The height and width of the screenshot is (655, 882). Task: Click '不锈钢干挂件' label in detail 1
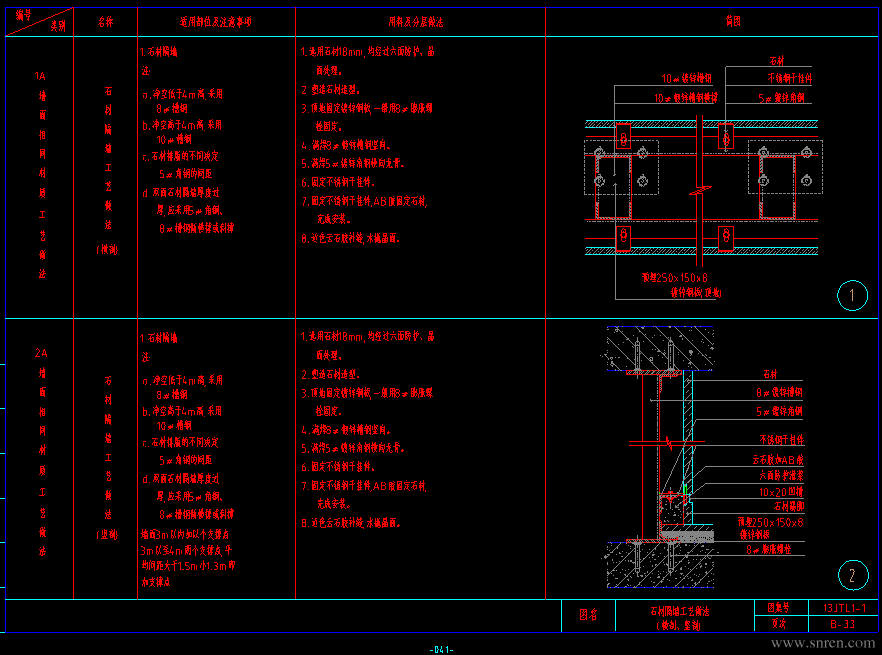pos(790,79)
